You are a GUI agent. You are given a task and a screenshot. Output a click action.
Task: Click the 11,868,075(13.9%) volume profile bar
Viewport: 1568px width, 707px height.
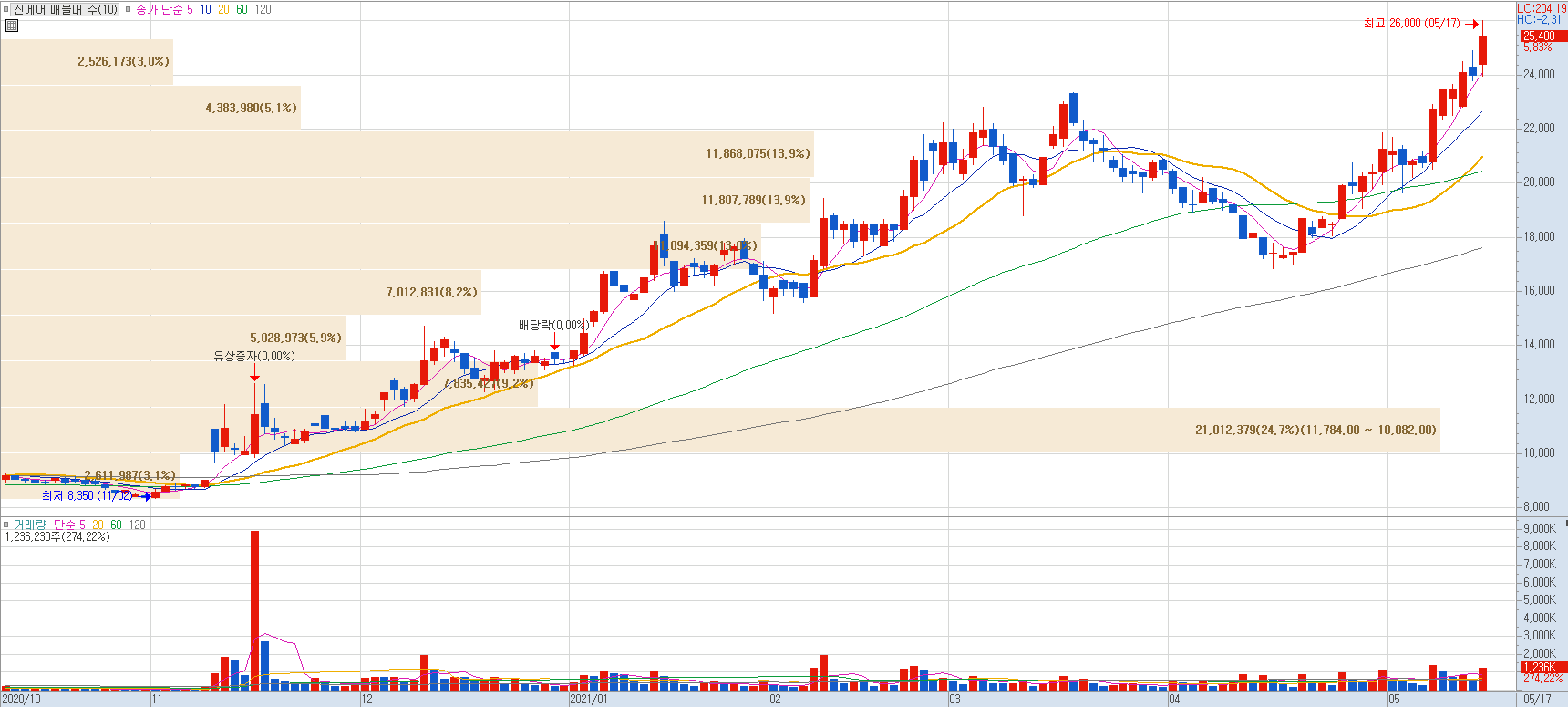tap(407, 153)
